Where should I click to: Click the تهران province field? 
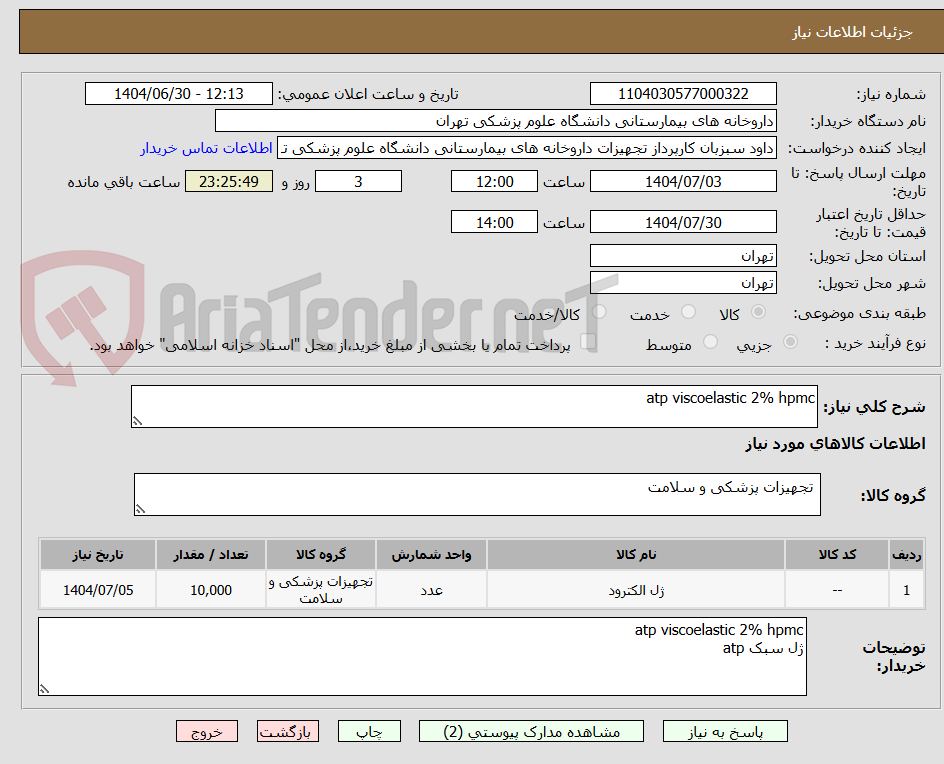point(683,255)
